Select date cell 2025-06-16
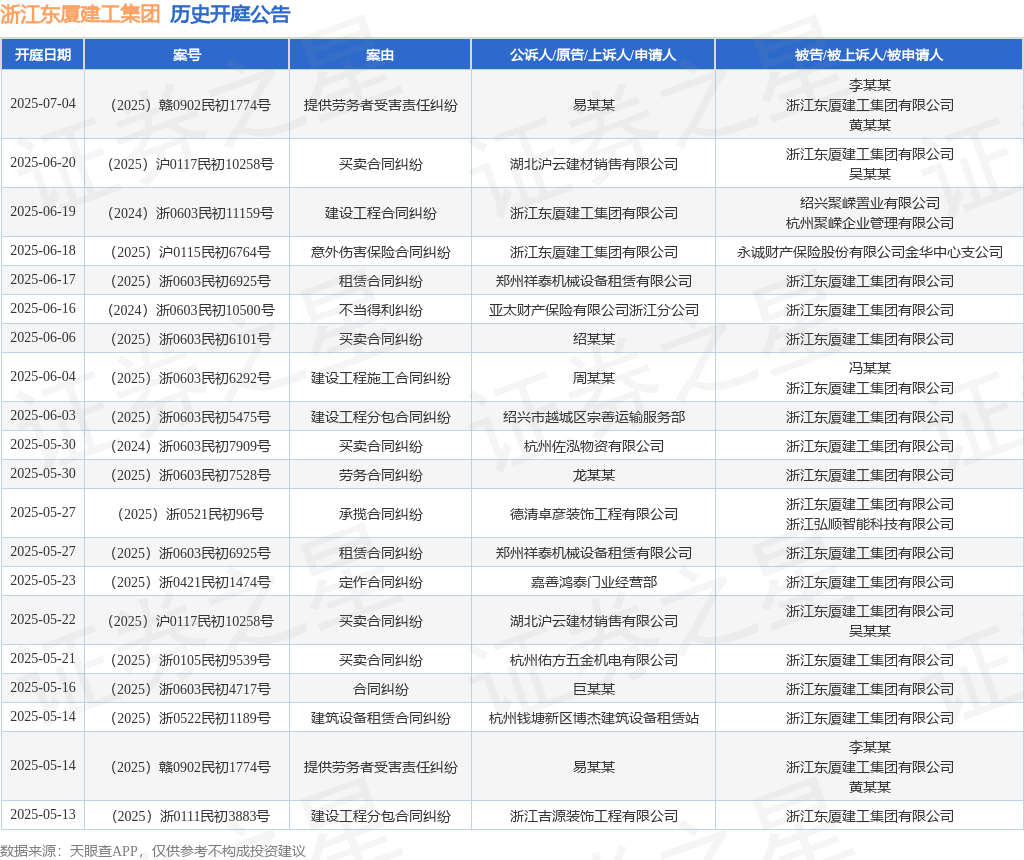Viewport: 1024px width, 860px height. pos(42,309)
